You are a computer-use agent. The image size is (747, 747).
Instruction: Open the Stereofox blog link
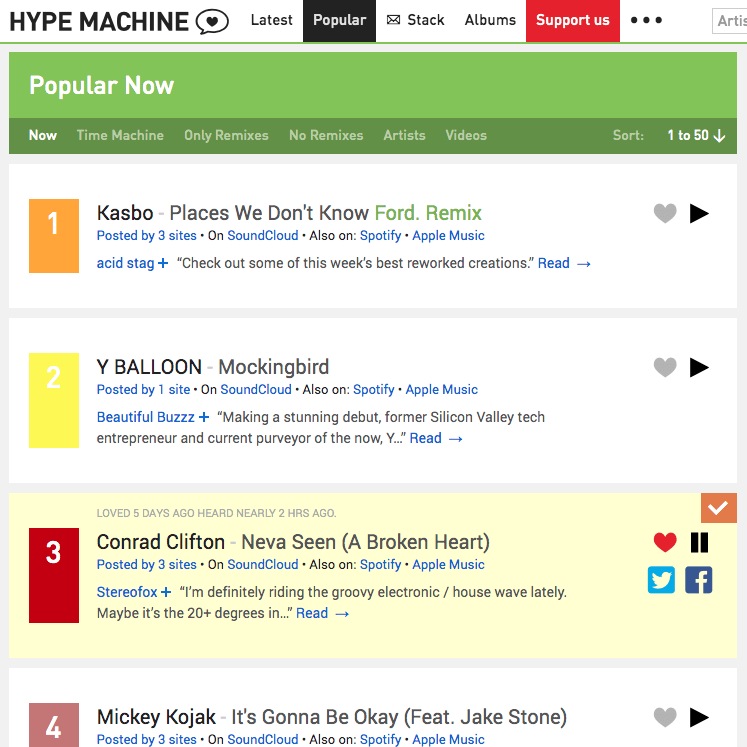click(x=127, y=592)
